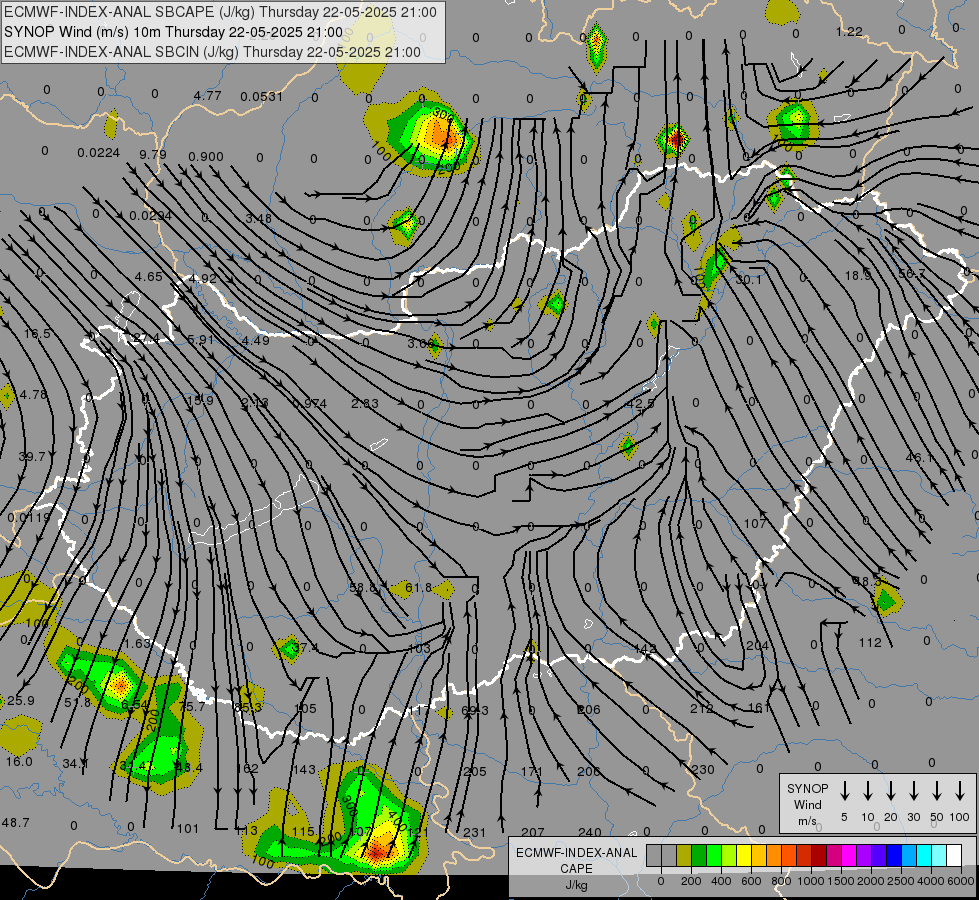The height and width of the screenshot is (900, 979).
Task: Click the wind arrow above the 30 label
Action: pos(914,791)
